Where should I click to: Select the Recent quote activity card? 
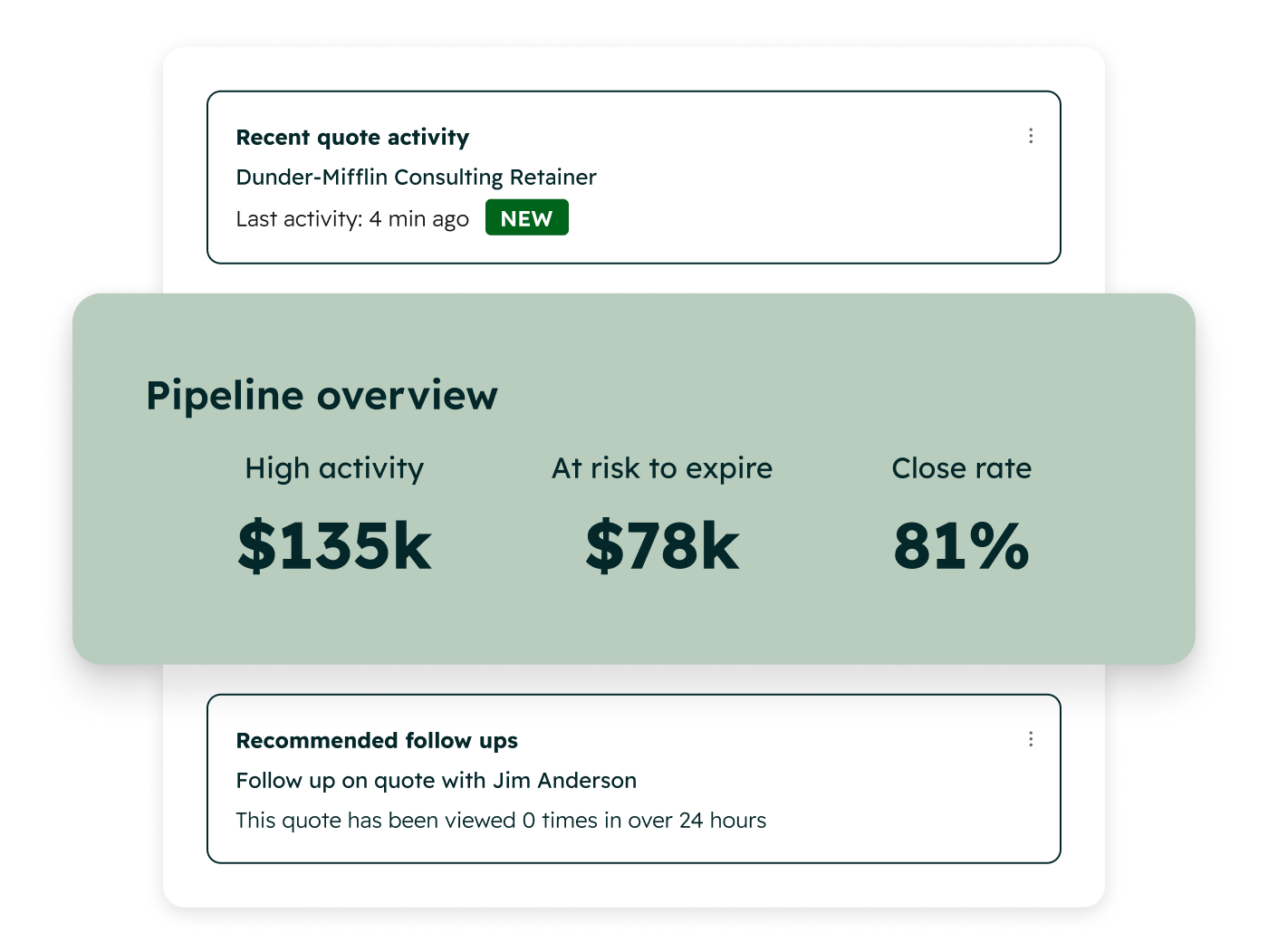[x=634, y=178]
